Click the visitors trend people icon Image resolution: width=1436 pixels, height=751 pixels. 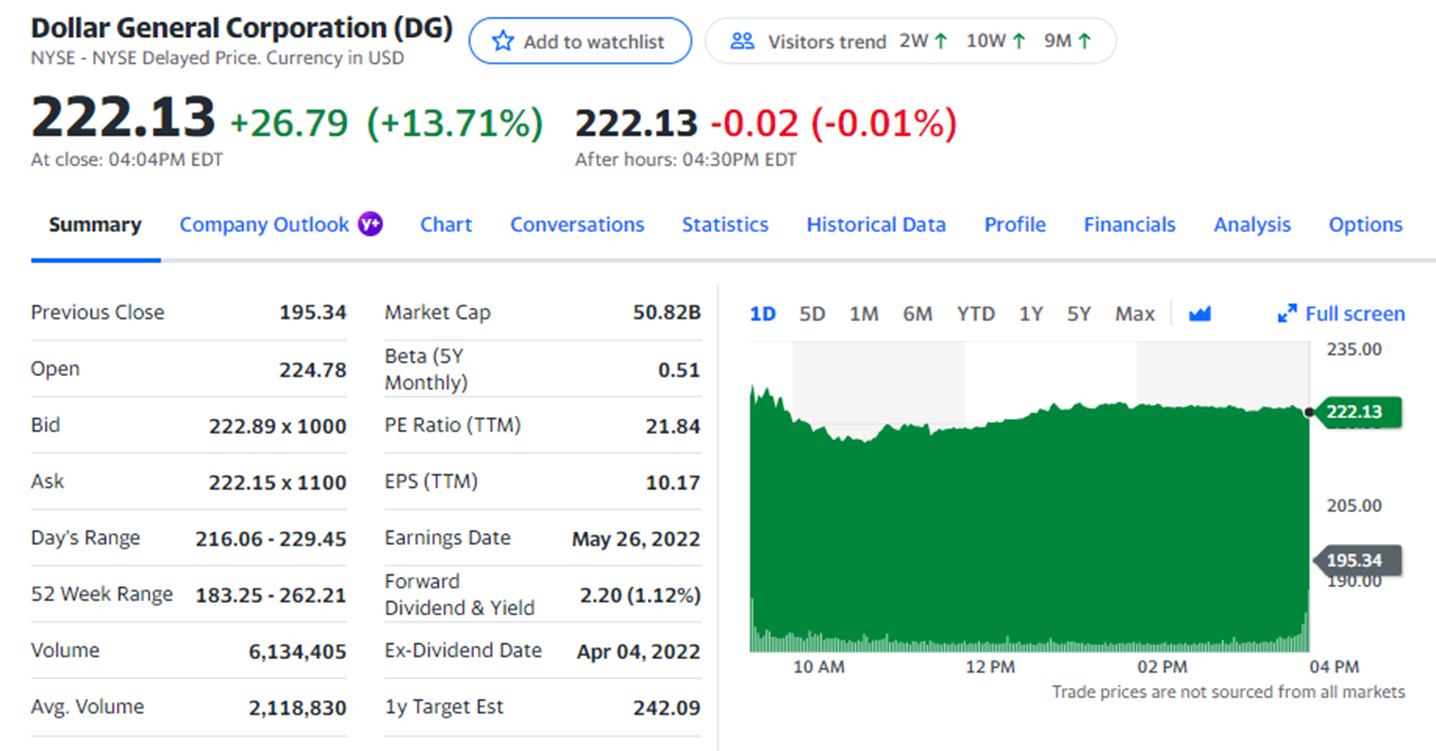[x=742, y=41]
